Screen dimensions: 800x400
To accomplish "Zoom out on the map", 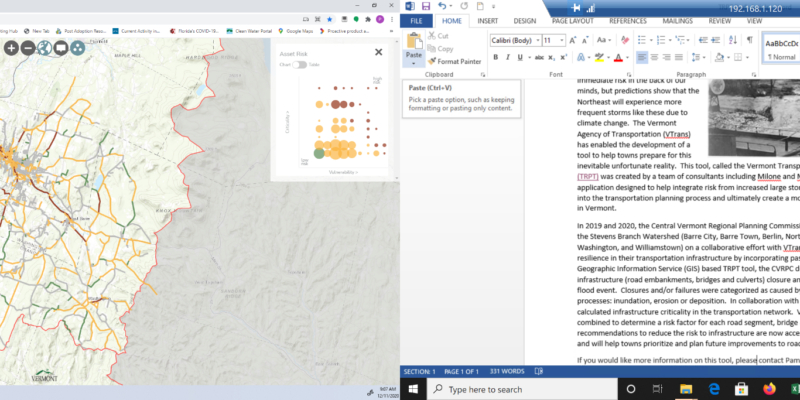I will point(27,48).
